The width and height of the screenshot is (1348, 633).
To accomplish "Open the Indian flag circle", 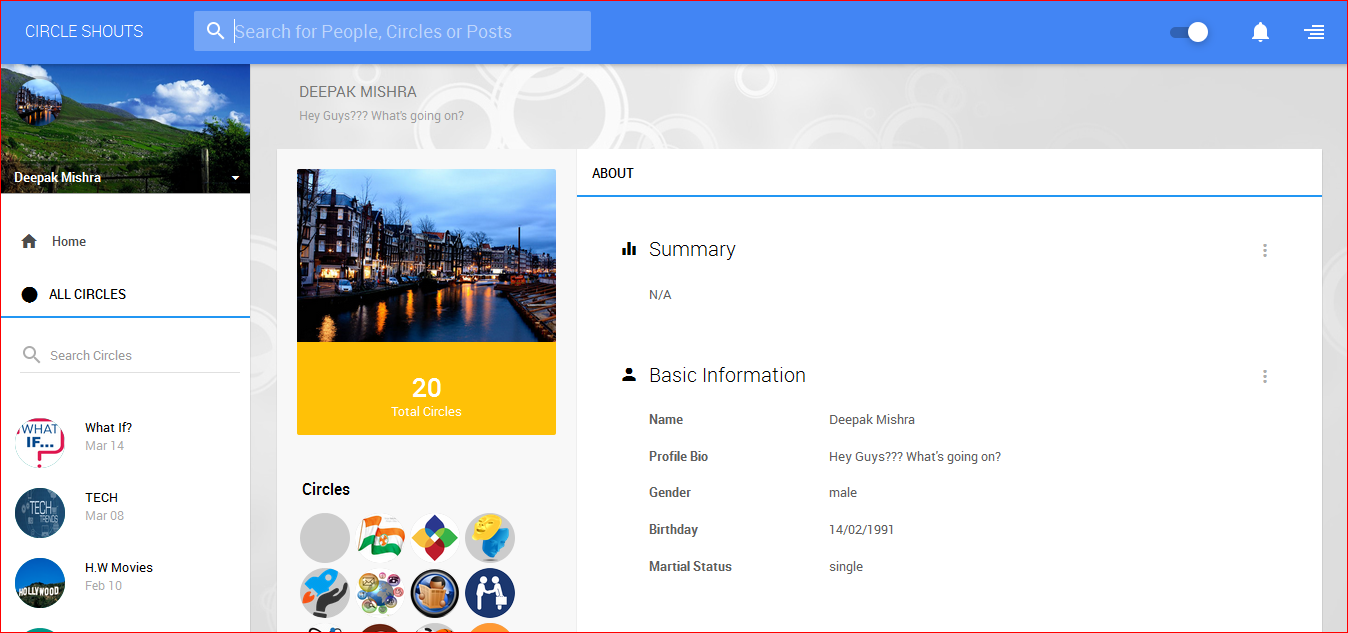I will tap(380, 538).
